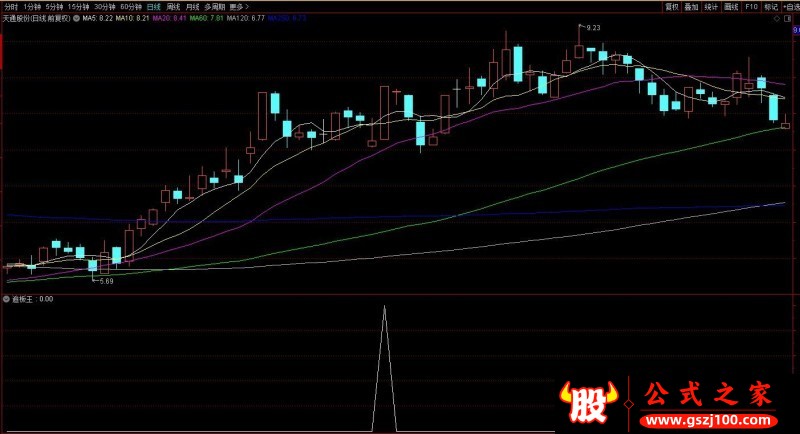Open the 追板王 indicator settings icon
800x434 pixels.
click(6, 299)
